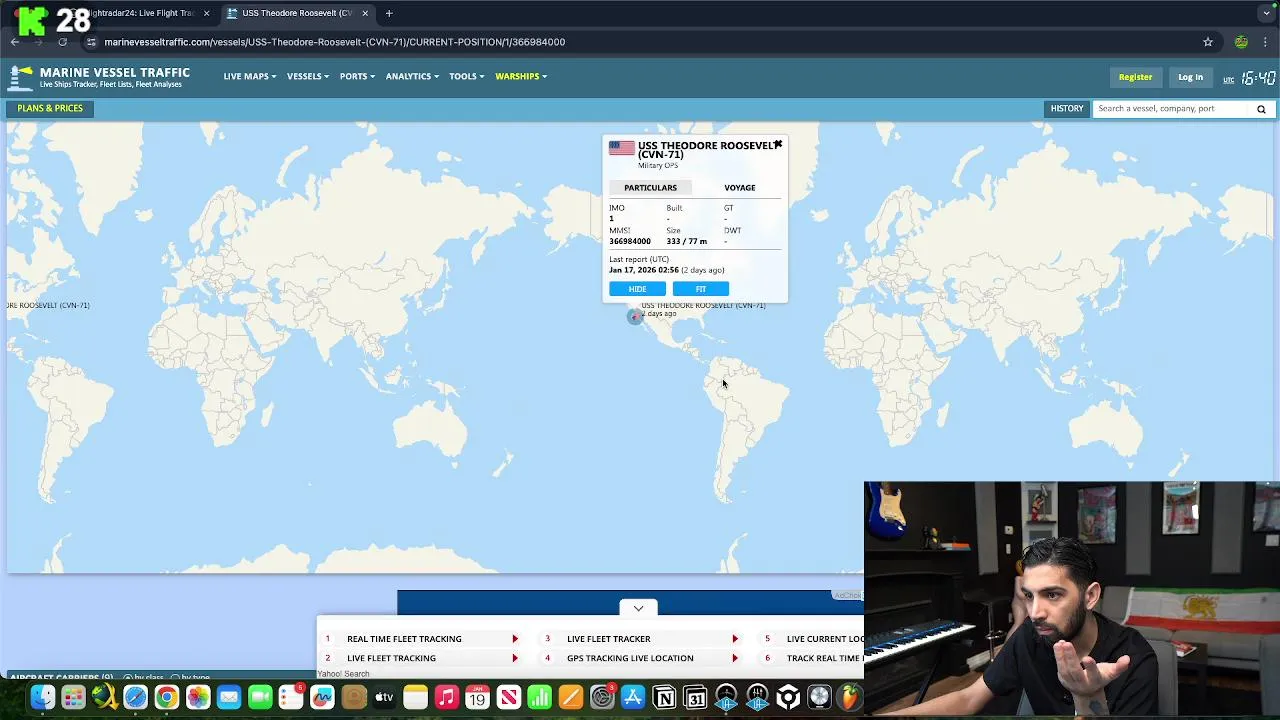Expand the Live Maps dropdown menu
This screenshot has width=1280, height=720.
coord(250,76)
